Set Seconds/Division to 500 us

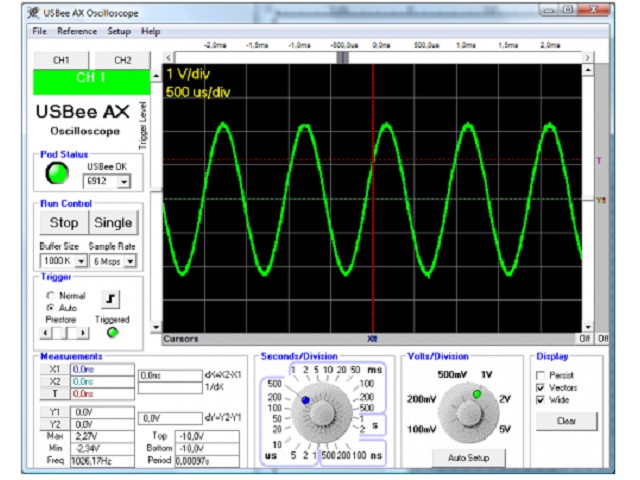[274, 383]
